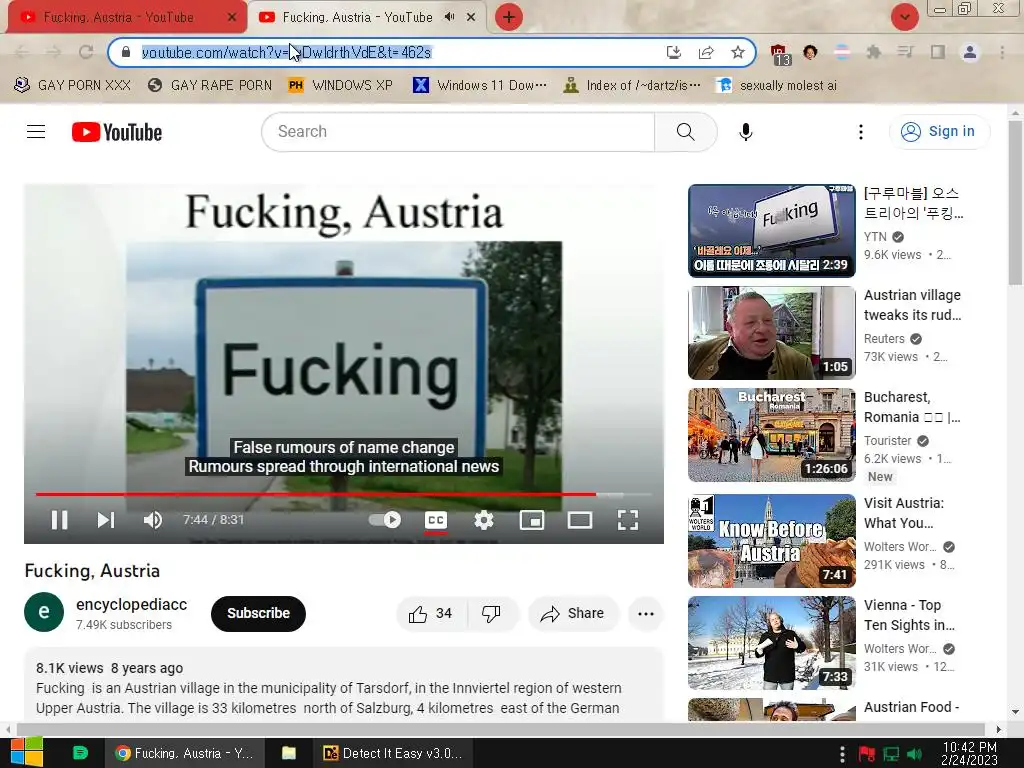Mute the tab using its speaker icon

[449, 17]
